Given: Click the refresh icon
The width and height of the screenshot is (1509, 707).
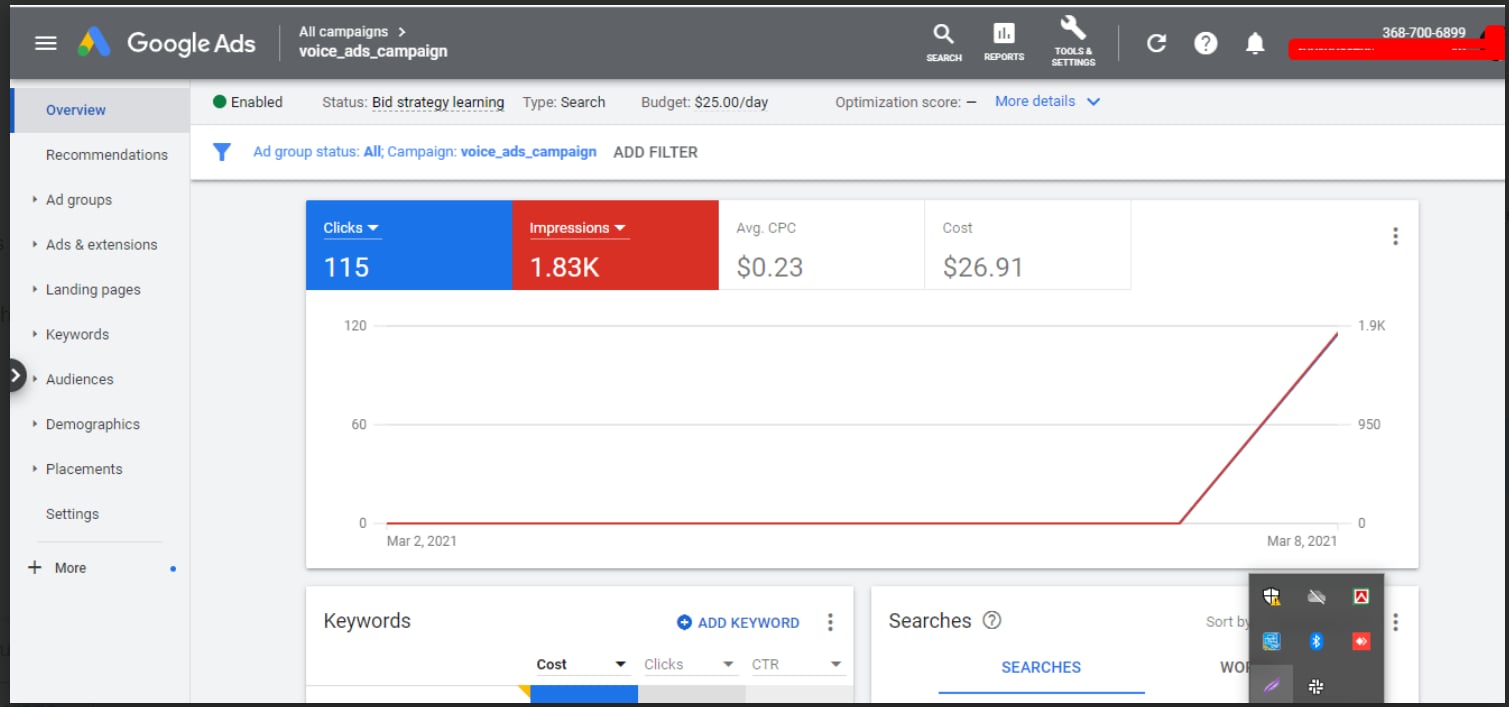Looking at the screenshot, I should 1156,43.
